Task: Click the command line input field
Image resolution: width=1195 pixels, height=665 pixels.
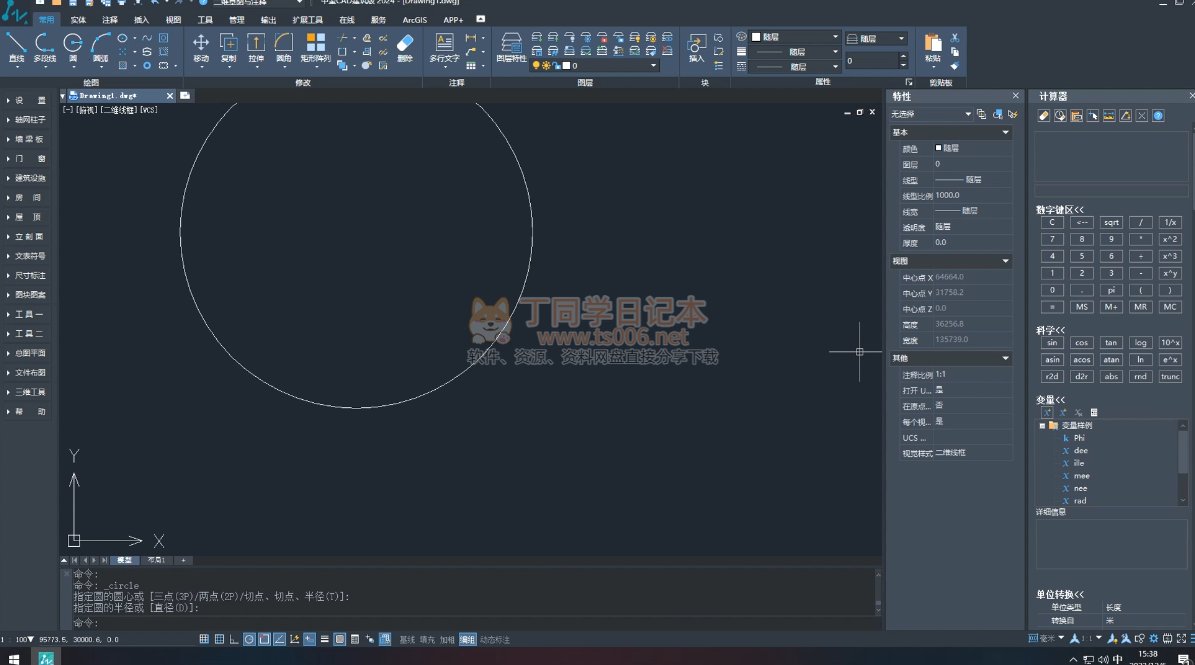Action: coord(470,622)
